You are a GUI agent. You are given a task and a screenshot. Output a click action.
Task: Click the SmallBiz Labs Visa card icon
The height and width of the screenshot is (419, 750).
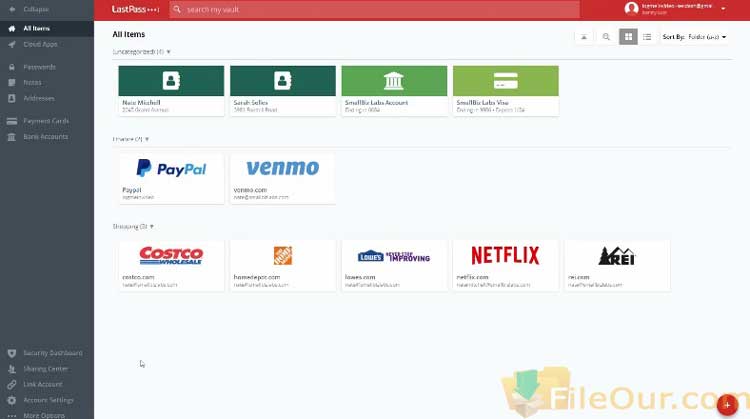506,81
